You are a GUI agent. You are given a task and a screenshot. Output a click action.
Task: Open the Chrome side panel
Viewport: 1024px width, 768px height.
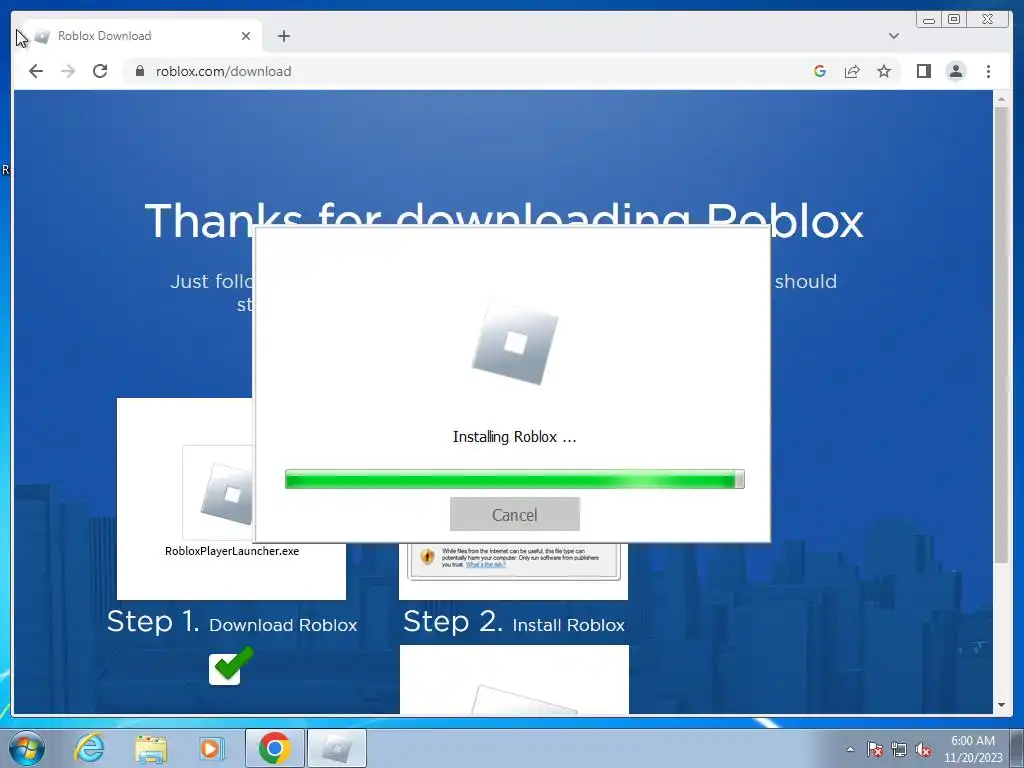923,71
